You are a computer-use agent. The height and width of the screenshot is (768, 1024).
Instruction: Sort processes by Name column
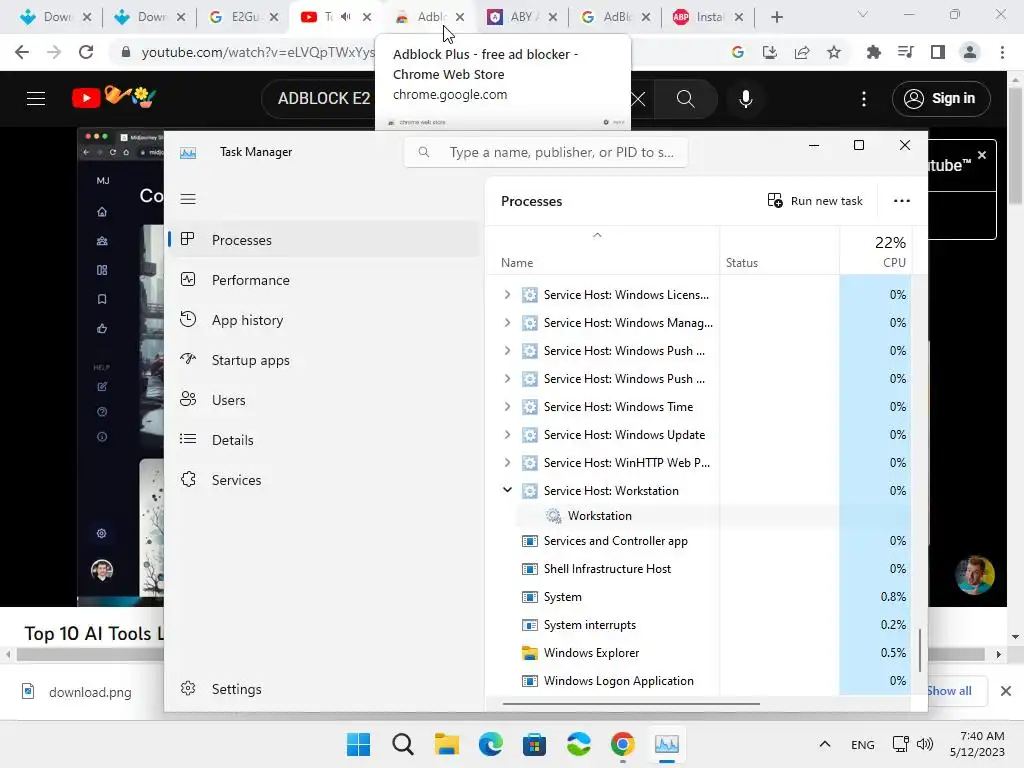point(603,251)
